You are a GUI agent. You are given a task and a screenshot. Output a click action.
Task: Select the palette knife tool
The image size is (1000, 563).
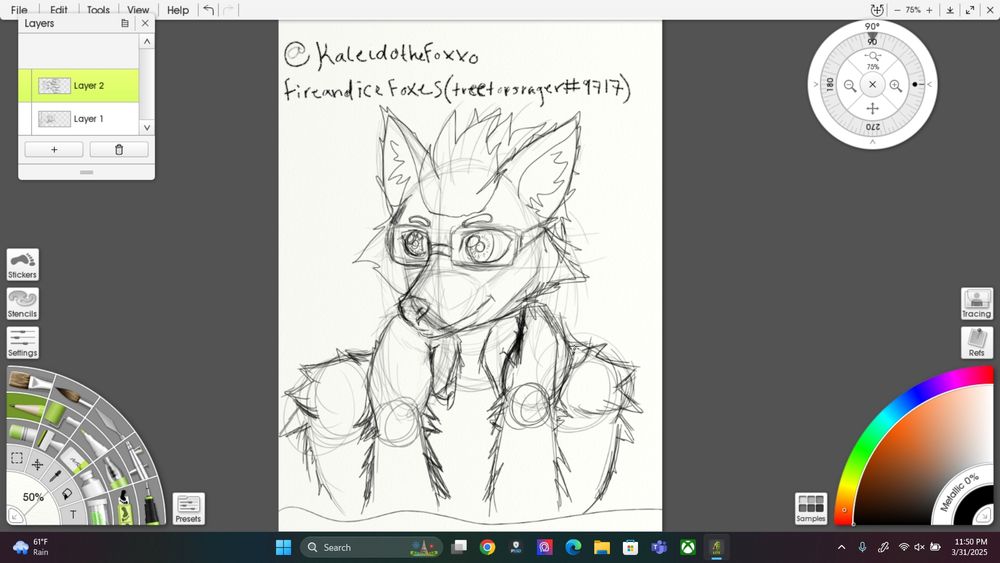pos(110,423)
